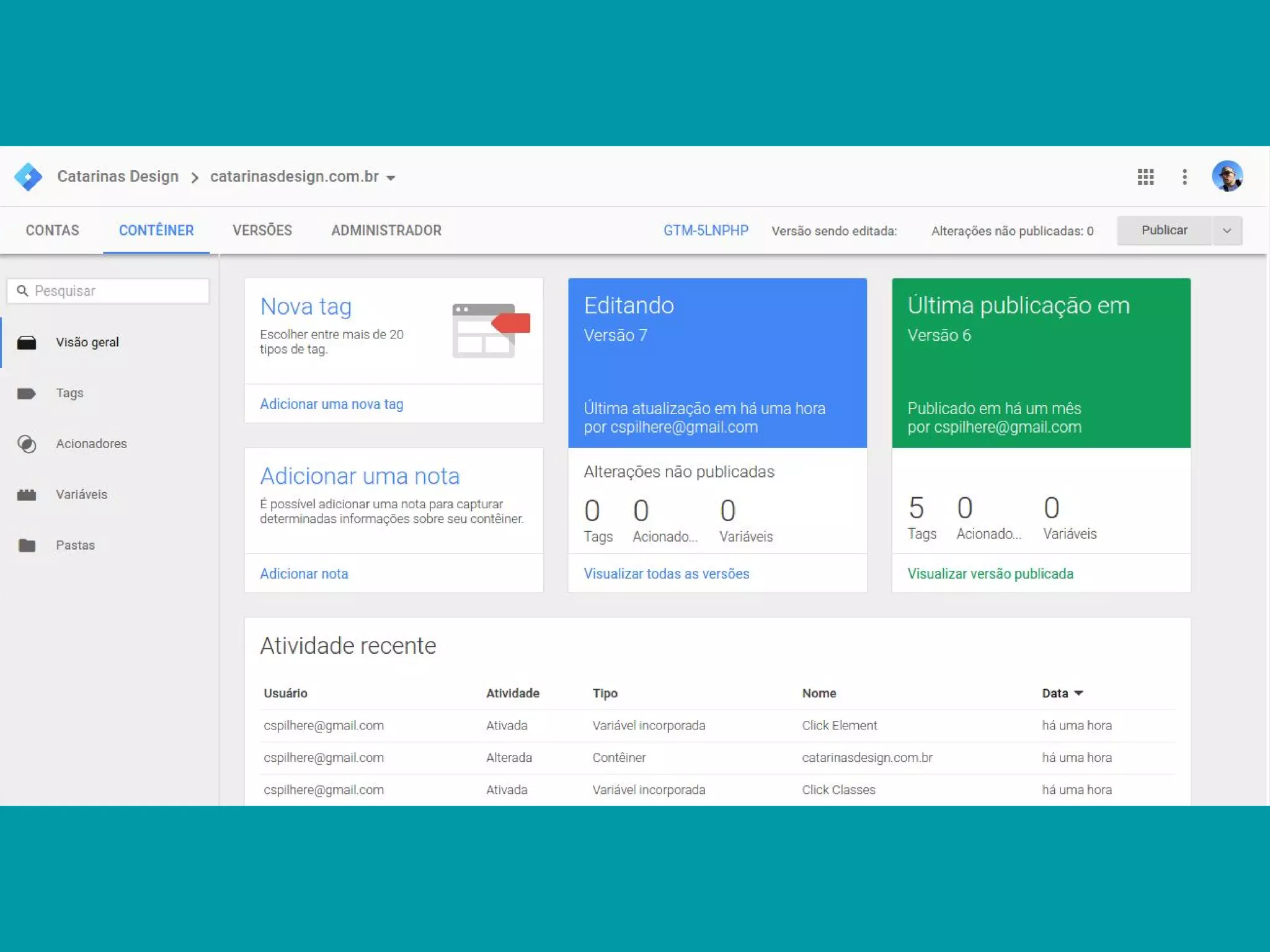1270x952 pixels.
Task: Switch to the VERSÕES tab
Action: [262, 231]
